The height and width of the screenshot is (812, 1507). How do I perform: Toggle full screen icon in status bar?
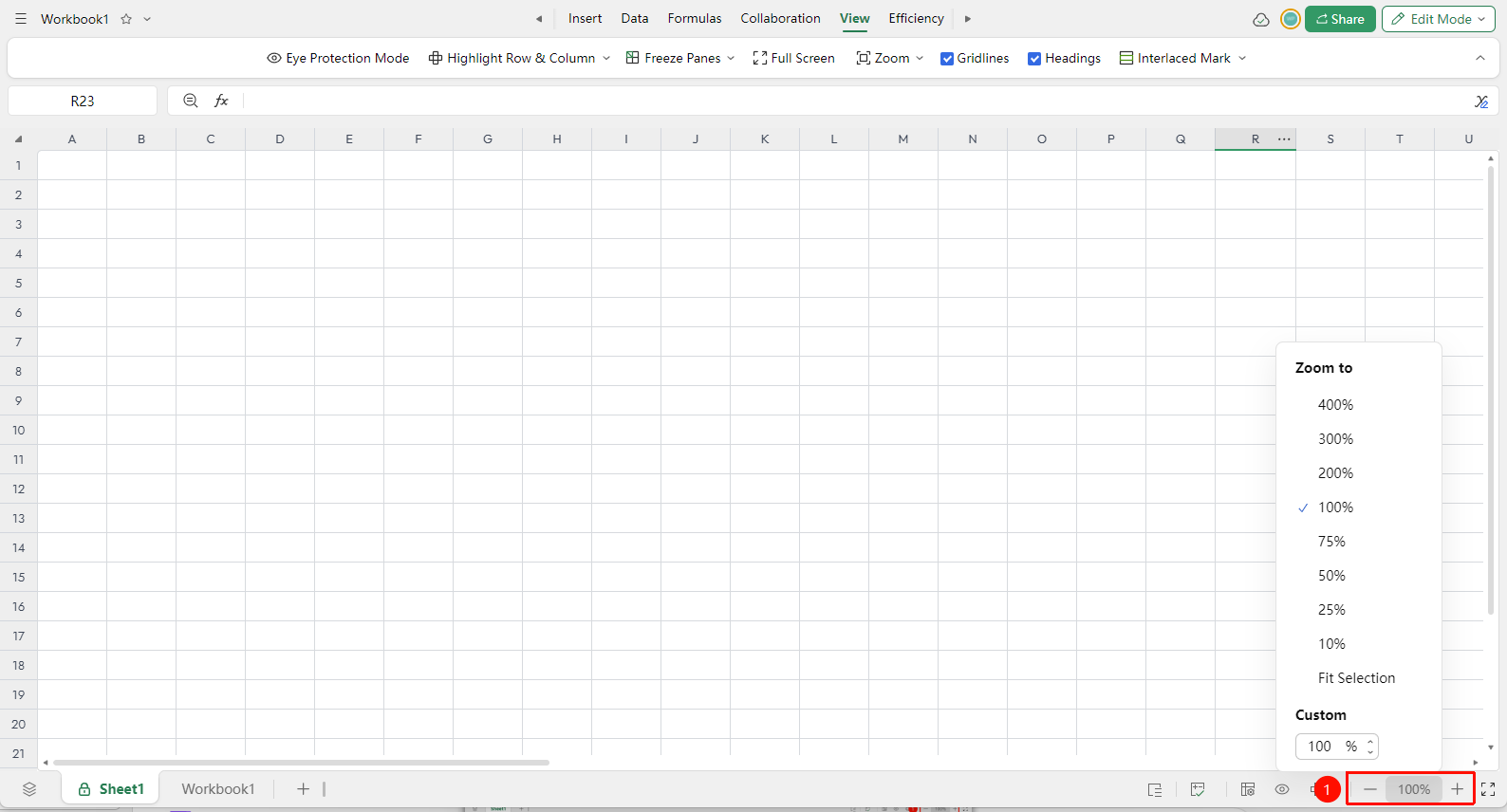pyautogui.click(x=1488, y=789)
